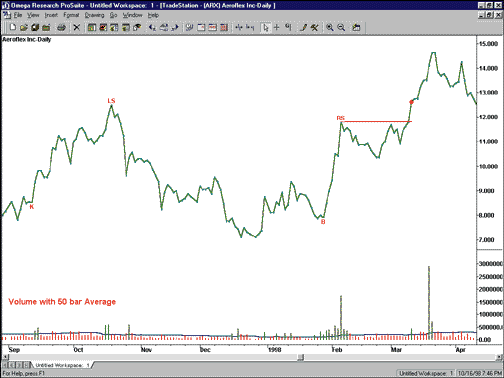Click the pen drawing tool icon
Image resolution: width=504 pixels, height=378 pixels.
(303, 27)
